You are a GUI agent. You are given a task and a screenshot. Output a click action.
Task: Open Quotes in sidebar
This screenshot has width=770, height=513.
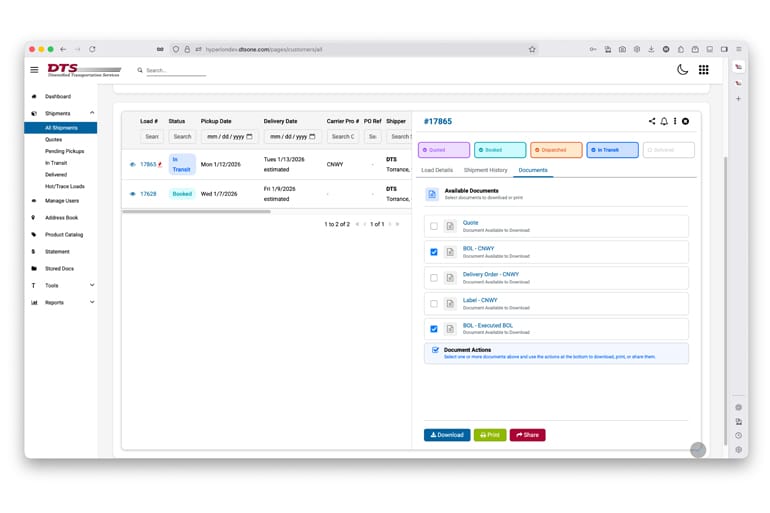[x=54, y=139]
